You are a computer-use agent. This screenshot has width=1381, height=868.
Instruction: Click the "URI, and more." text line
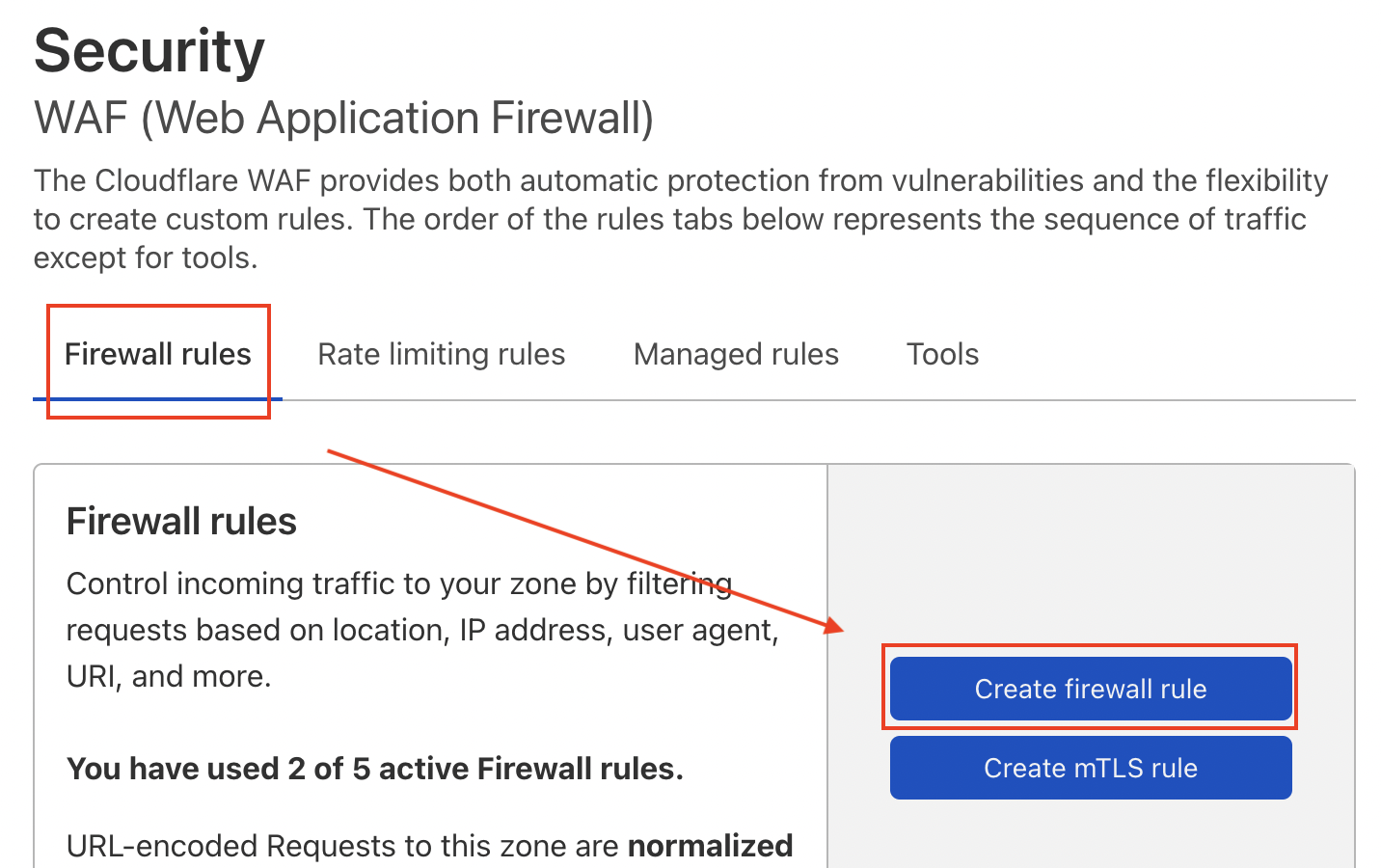pos(169,677)
